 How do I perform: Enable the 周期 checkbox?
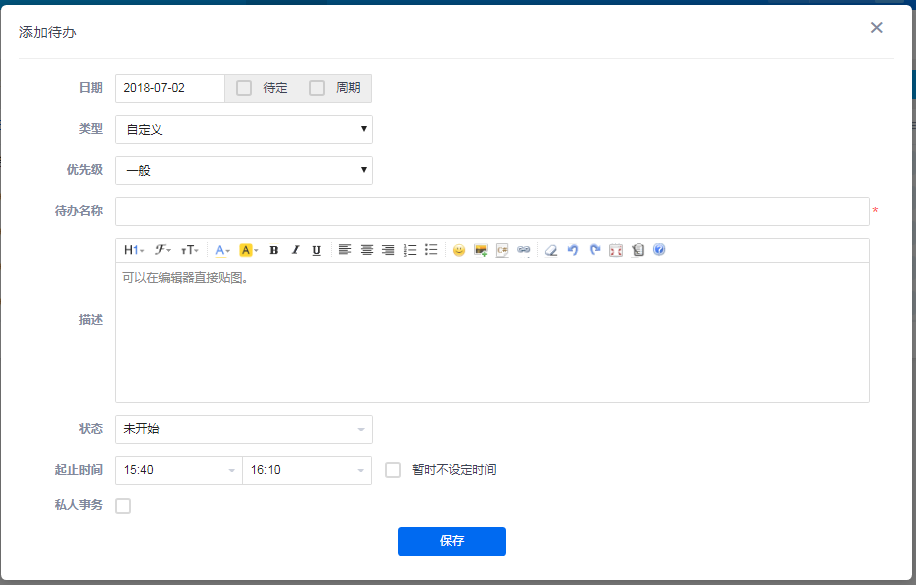[x=317, y=88]
